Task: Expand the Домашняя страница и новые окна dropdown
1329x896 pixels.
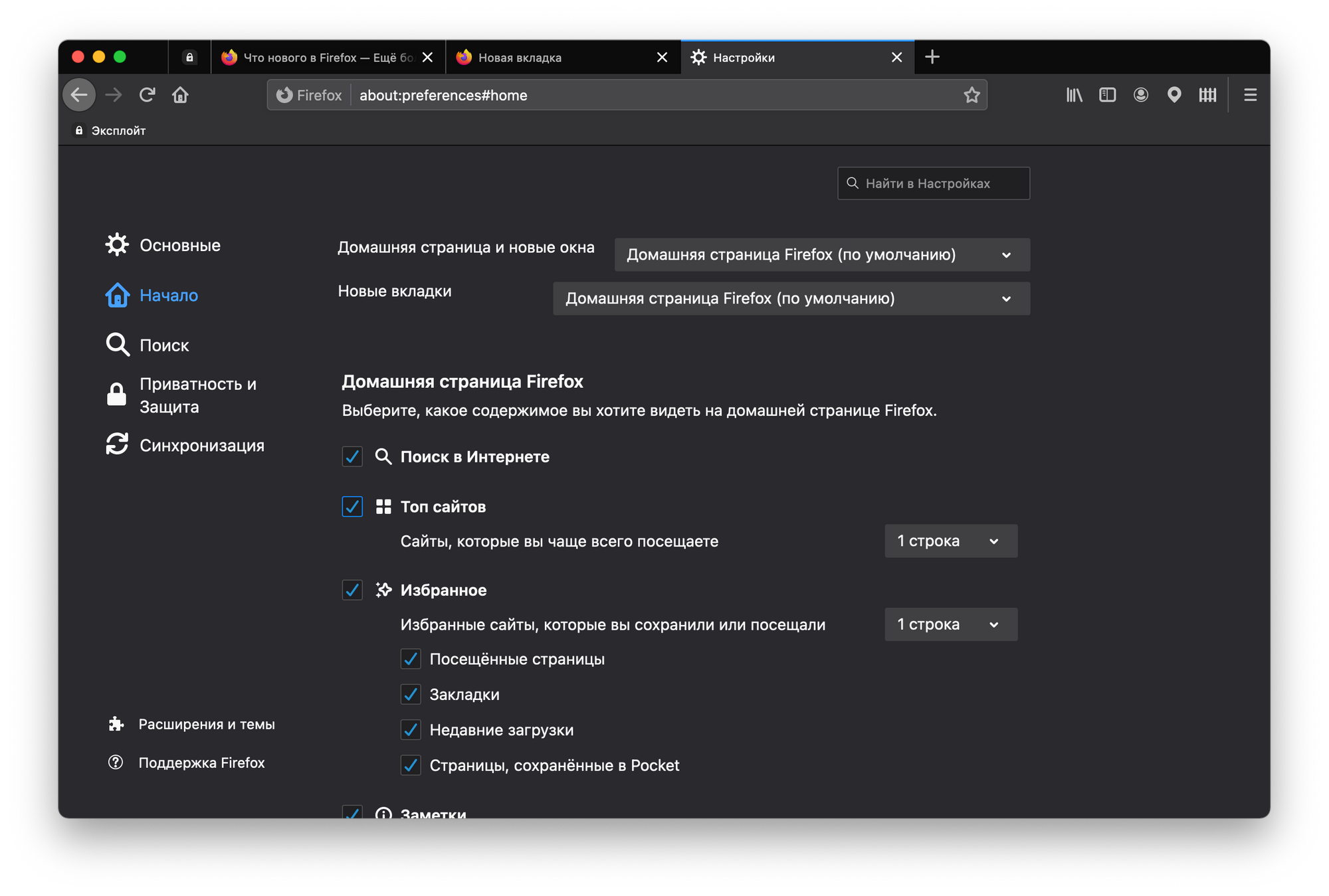Action: coord(822,255)
